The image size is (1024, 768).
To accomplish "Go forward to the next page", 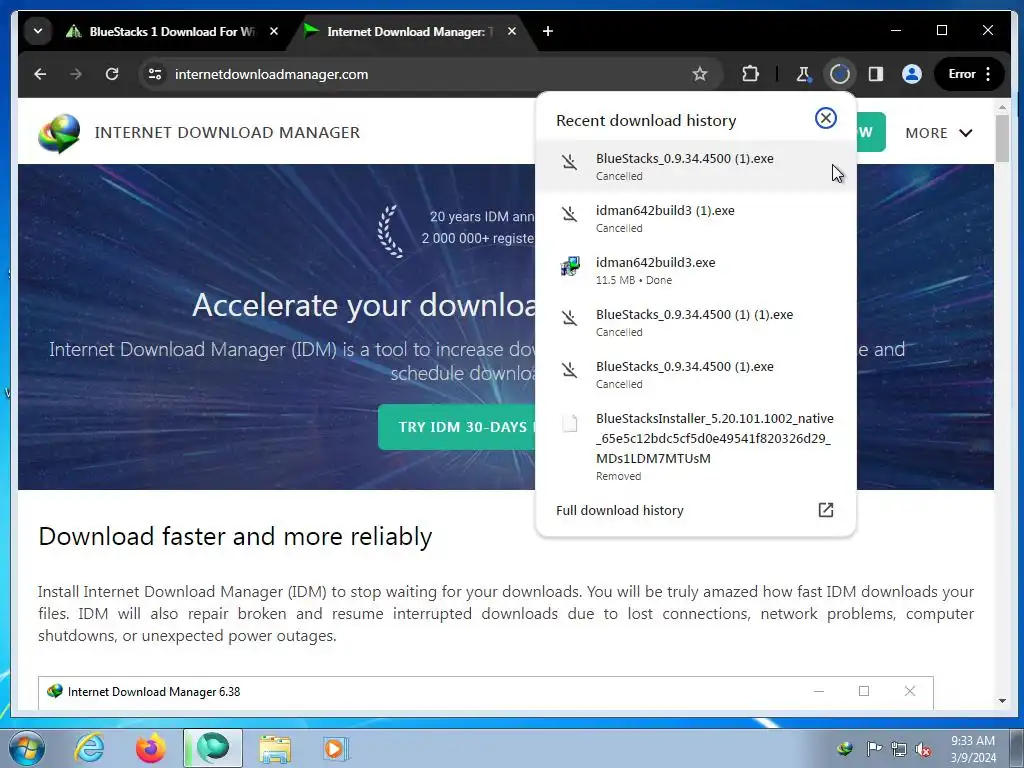I will coord(76,74).
